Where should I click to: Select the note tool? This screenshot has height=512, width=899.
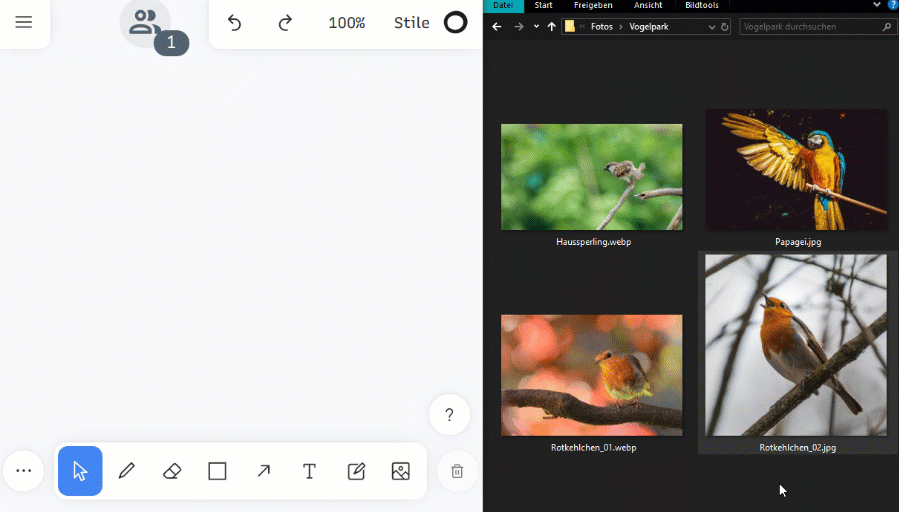click(355, 471)
